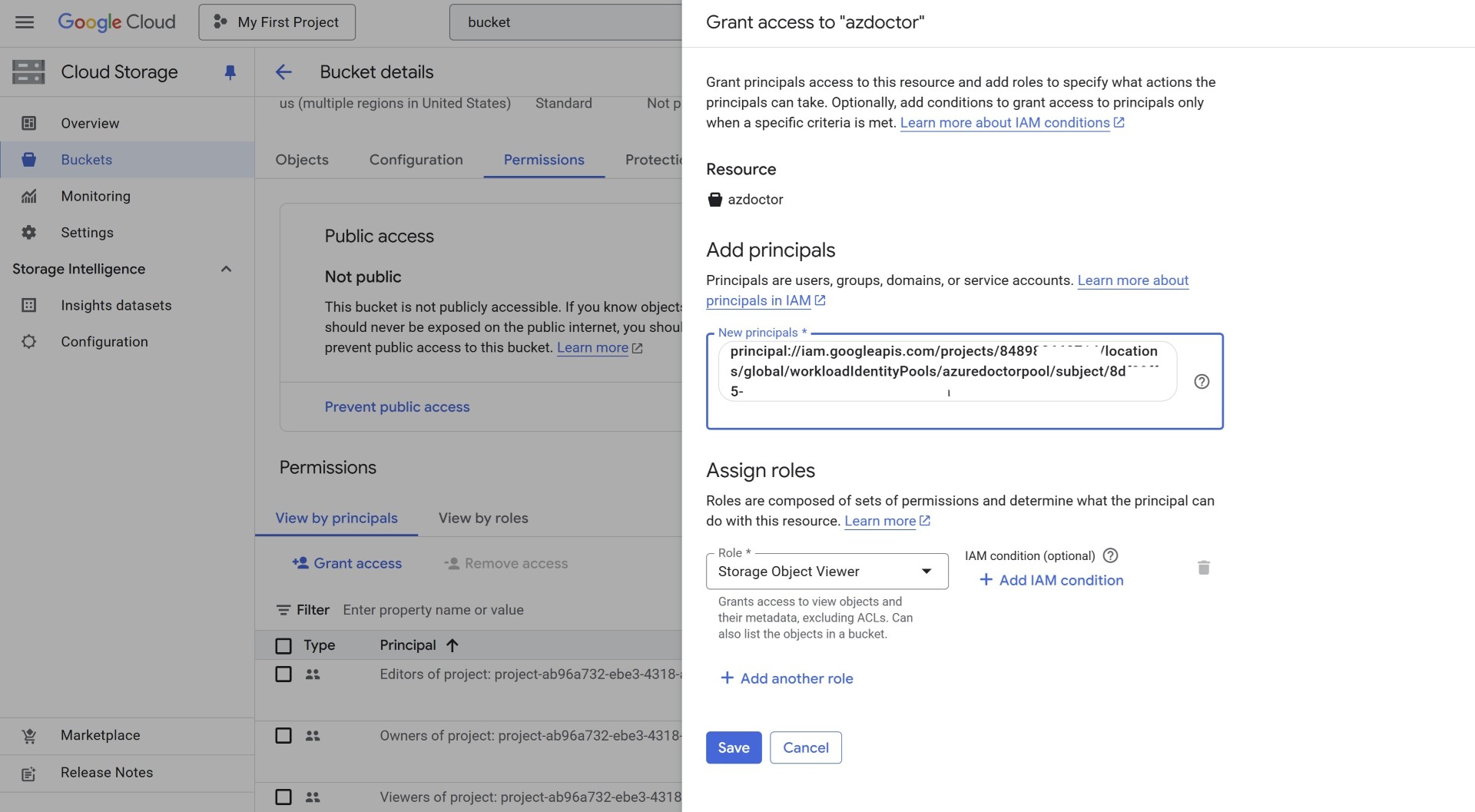Click the azdoctor bucket resource icon
The height and width of the screenshot is (812, 1475).
(714, 199)
